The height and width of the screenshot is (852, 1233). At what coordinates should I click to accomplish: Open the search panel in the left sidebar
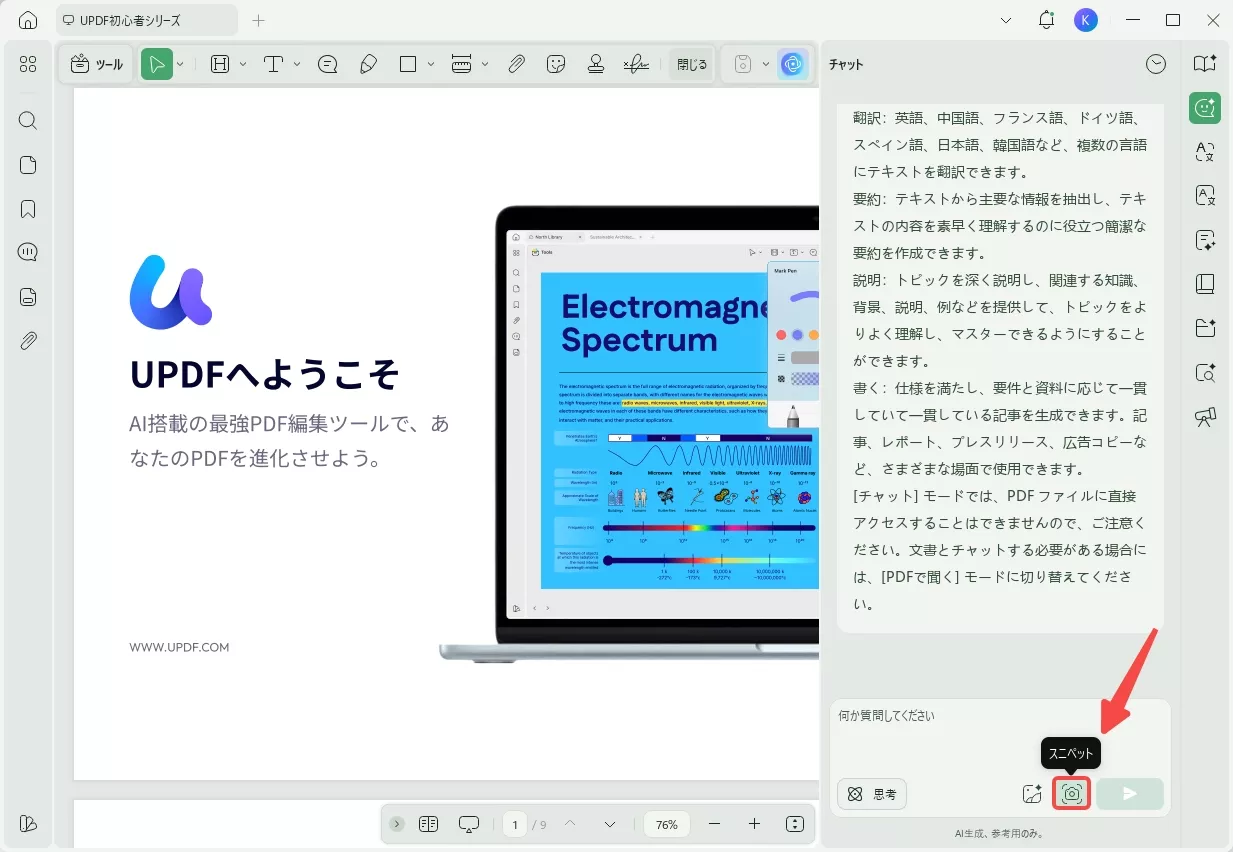[27, 120]
